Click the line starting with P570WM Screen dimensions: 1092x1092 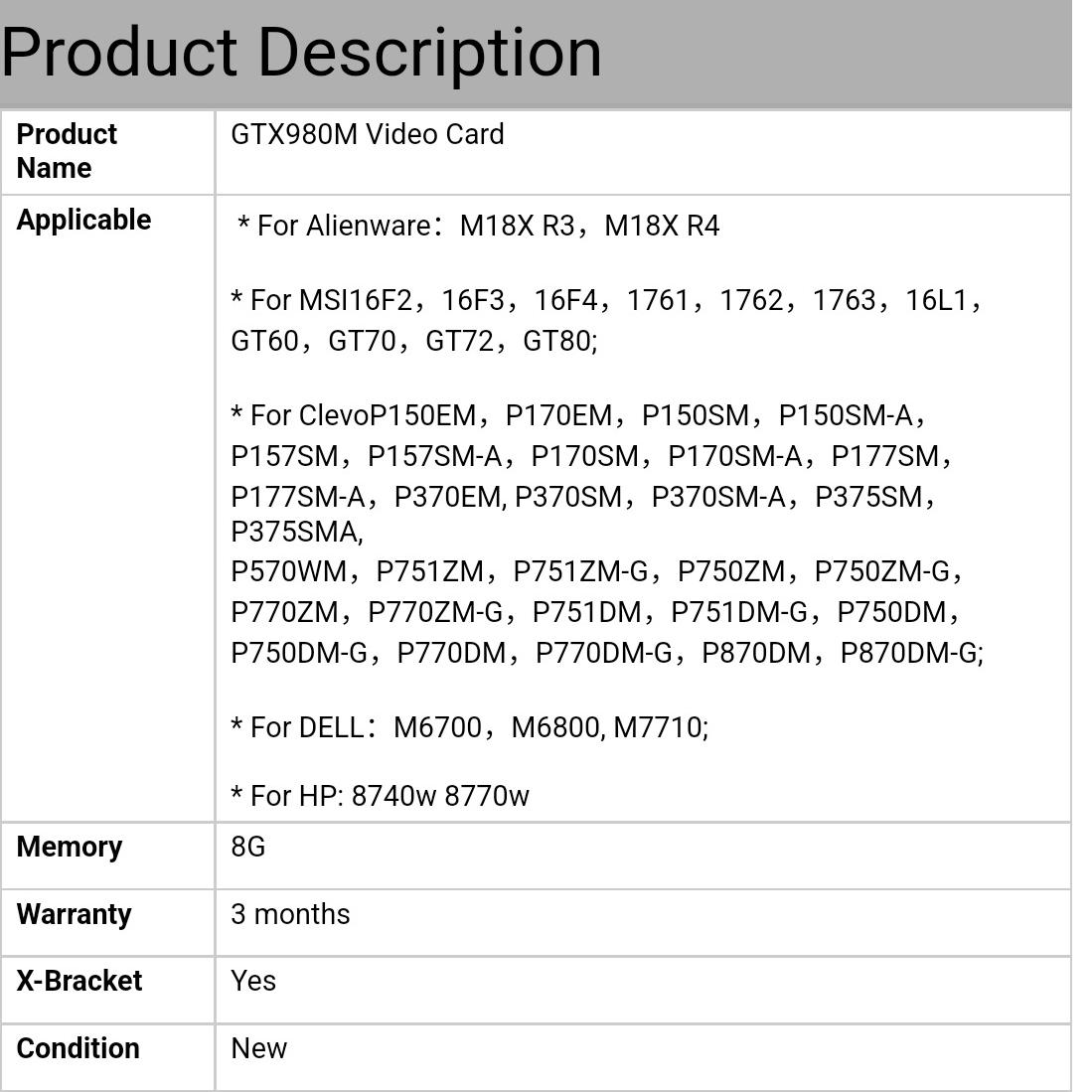(595, 571)
